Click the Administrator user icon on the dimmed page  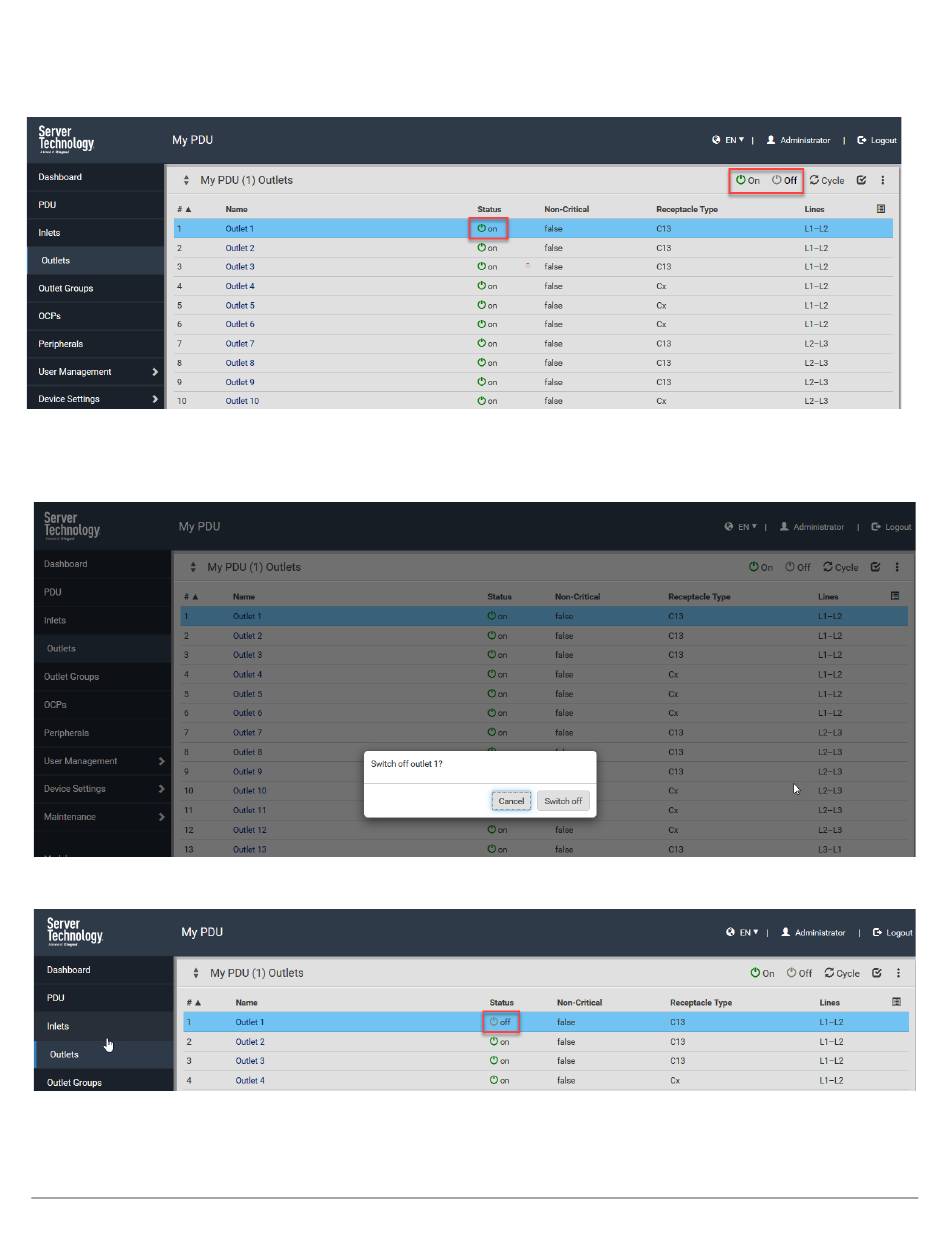click(785, 527)
